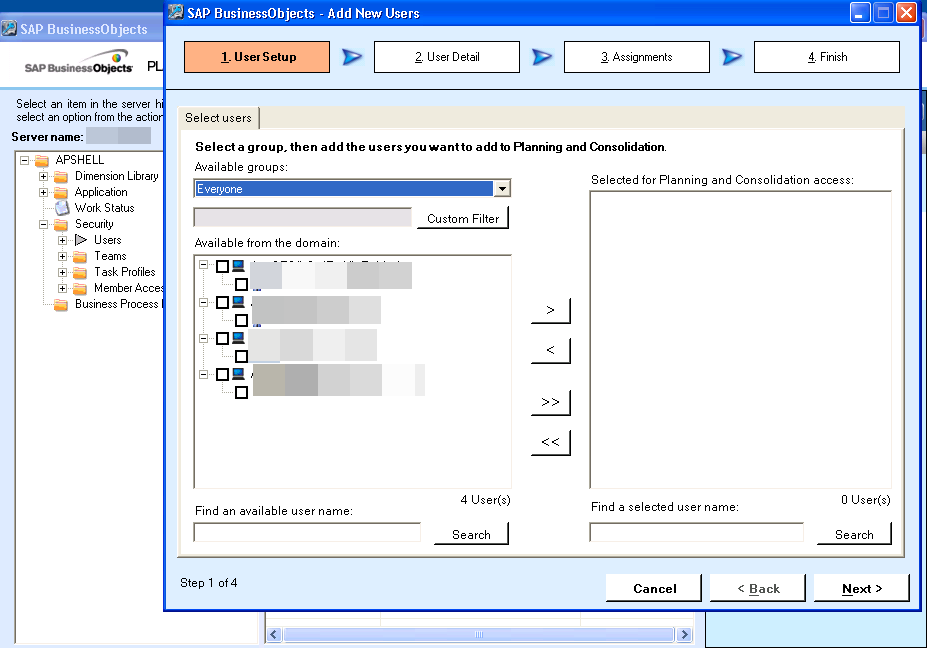Screen dimensions: 927x648
Task: Click the Task Profiles folder icon
Action: pyautogui.click(x=80, y=272)
